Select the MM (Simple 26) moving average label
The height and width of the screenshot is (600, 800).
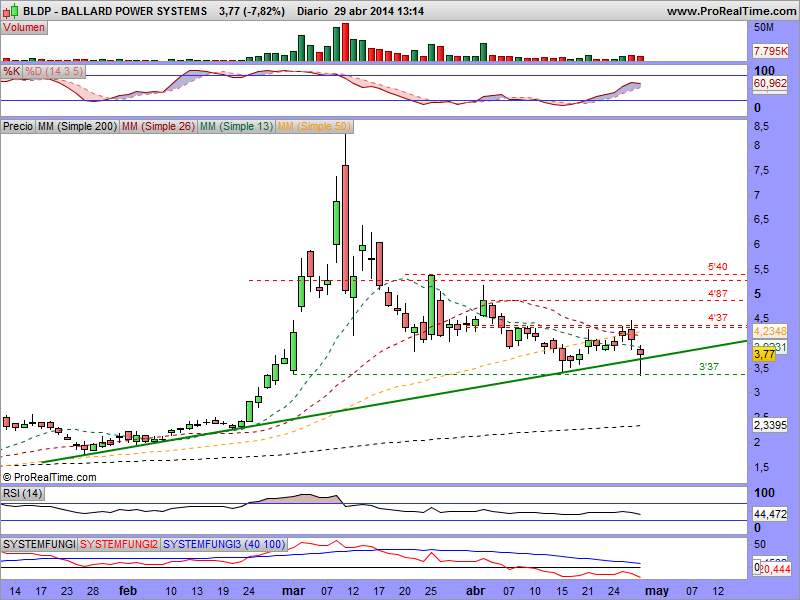pyautogui.click(x=159, y=126)
